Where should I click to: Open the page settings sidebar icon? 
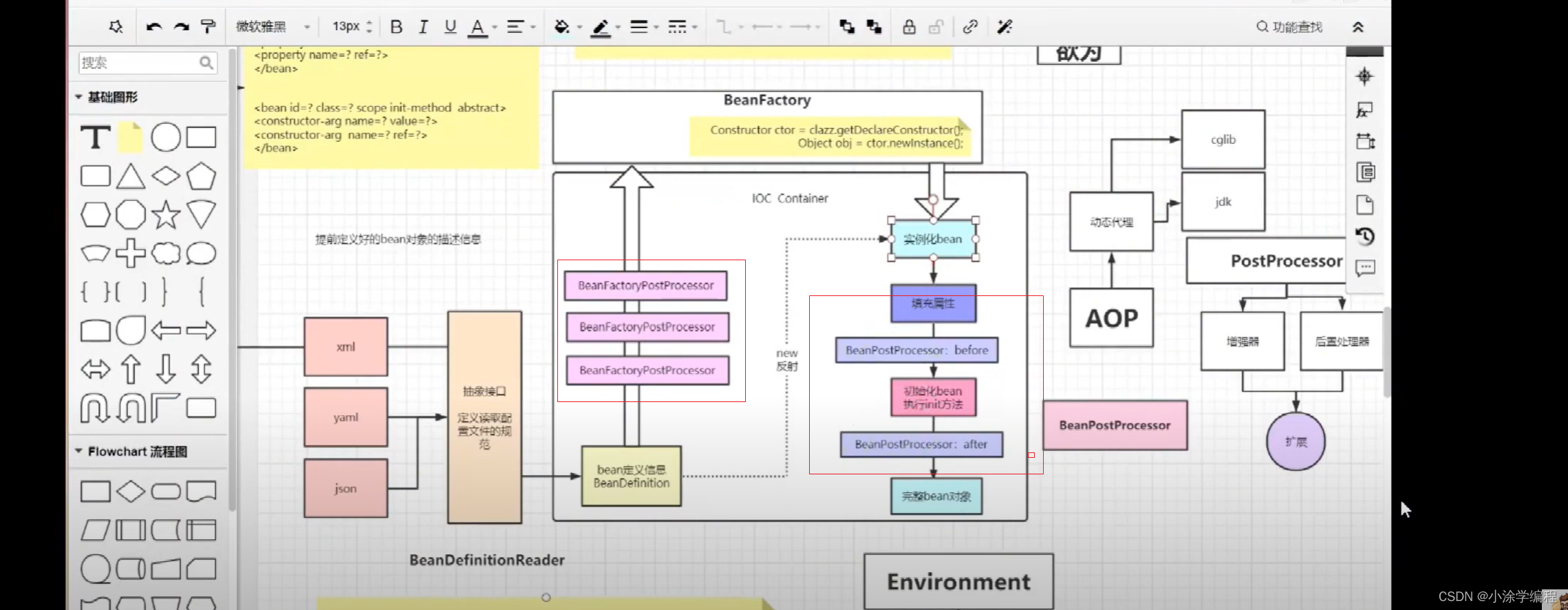click(1365, 205)
